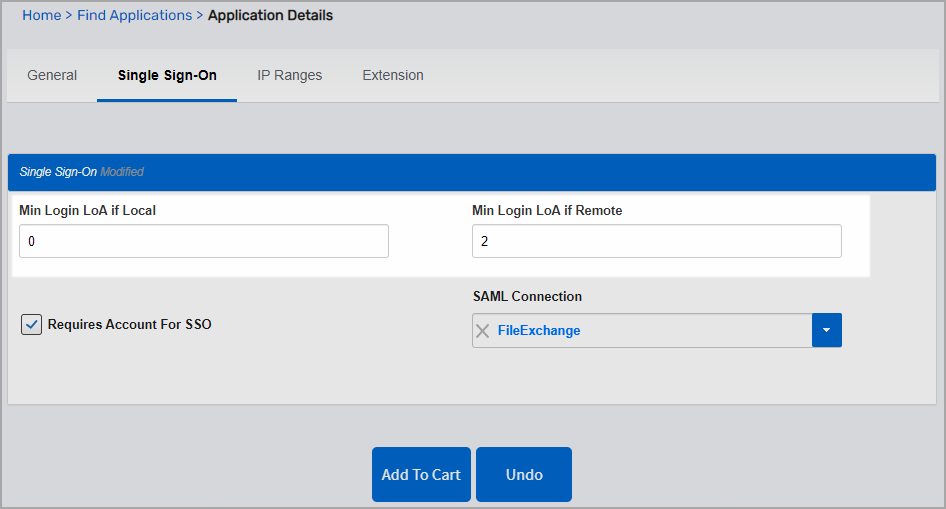Focus the Min Login LoA if Remote field
The width and height of the screenshot is (946, 509).
point(656,241)
